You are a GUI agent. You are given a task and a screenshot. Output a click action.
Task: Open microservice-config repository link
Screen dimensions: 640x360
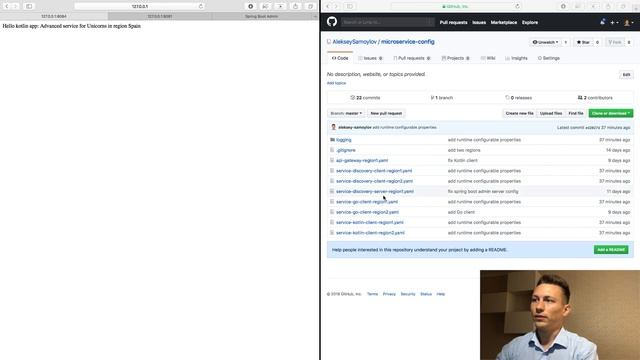(x=407, y=42)
